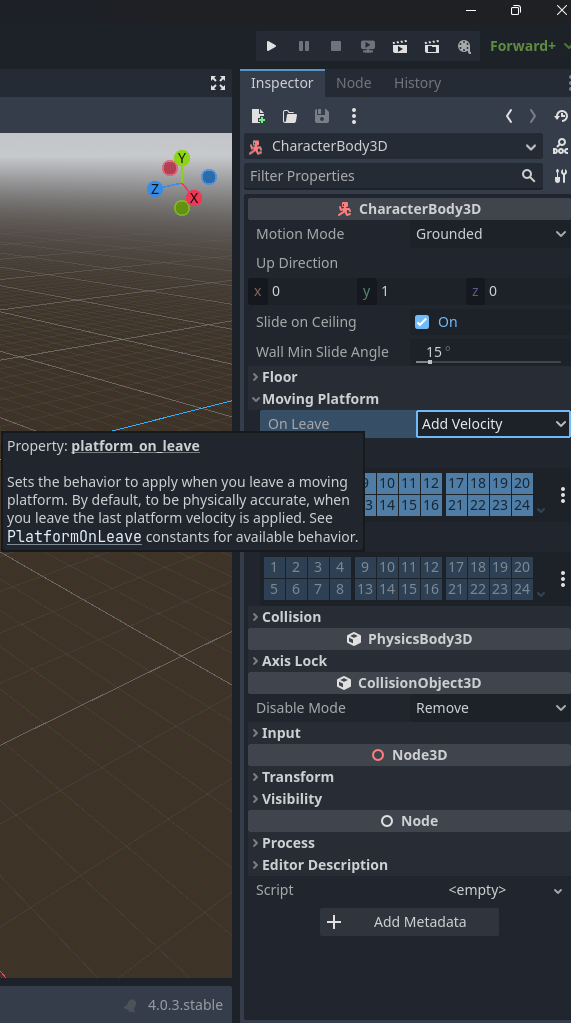Click the Add Metadata button
Image resolution: width=571 pixels, height=1023 pixels.
[409, 922]
